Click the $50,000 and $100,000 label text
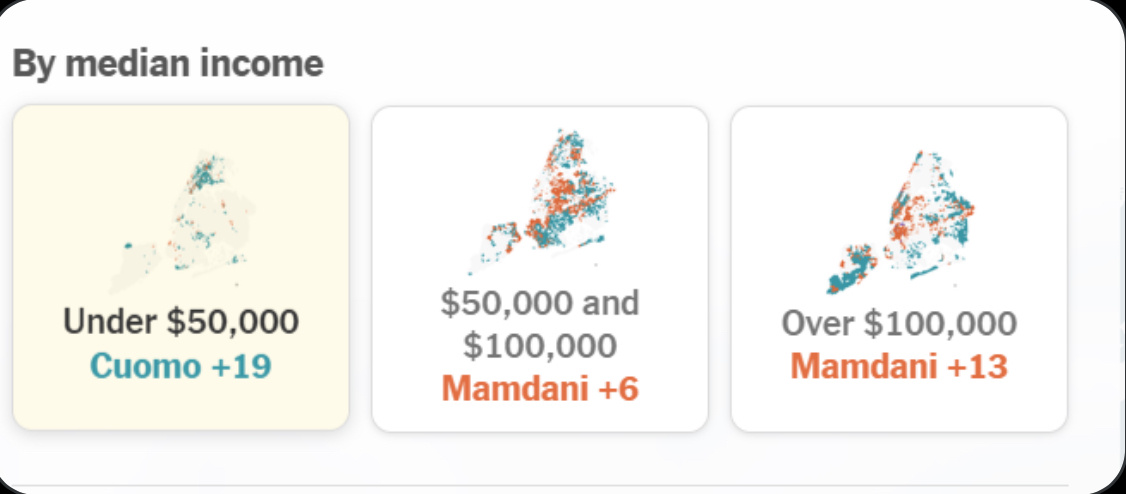 [540, 325]
